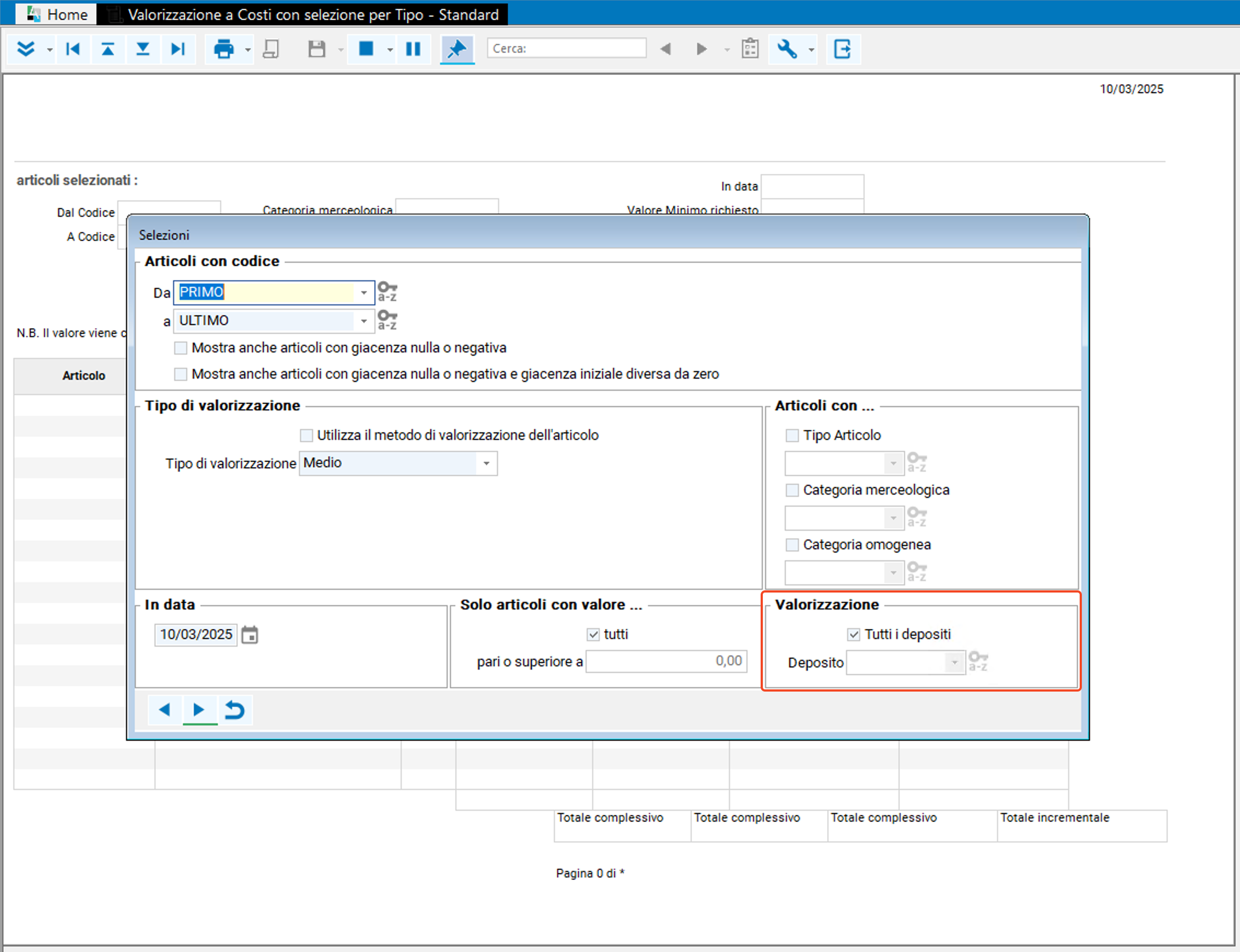Viewport: 1240px width, 952px height.
Task: Open the print preview page icon
Action: pos(271,49)
